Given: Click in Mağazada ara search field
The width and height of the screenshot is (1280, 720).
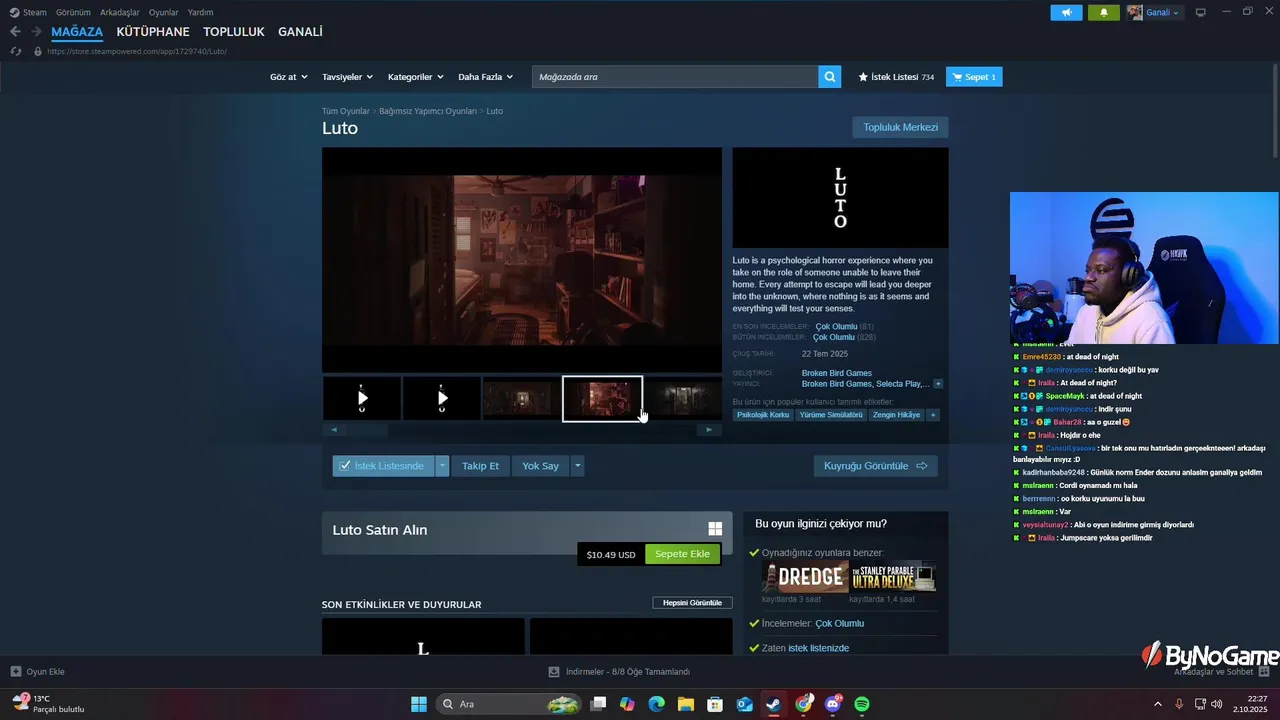Looking at the screenshot, I should [675, 77].
